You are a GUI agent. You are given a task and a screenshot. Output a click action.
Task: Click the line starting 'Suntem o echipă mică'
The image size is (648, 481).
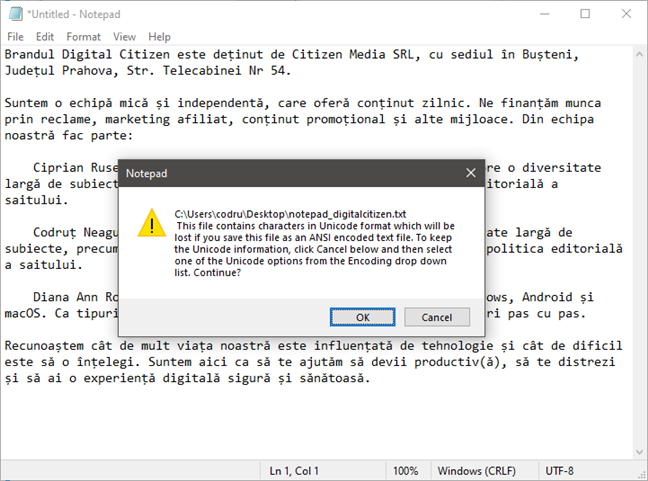pos(303,103)
